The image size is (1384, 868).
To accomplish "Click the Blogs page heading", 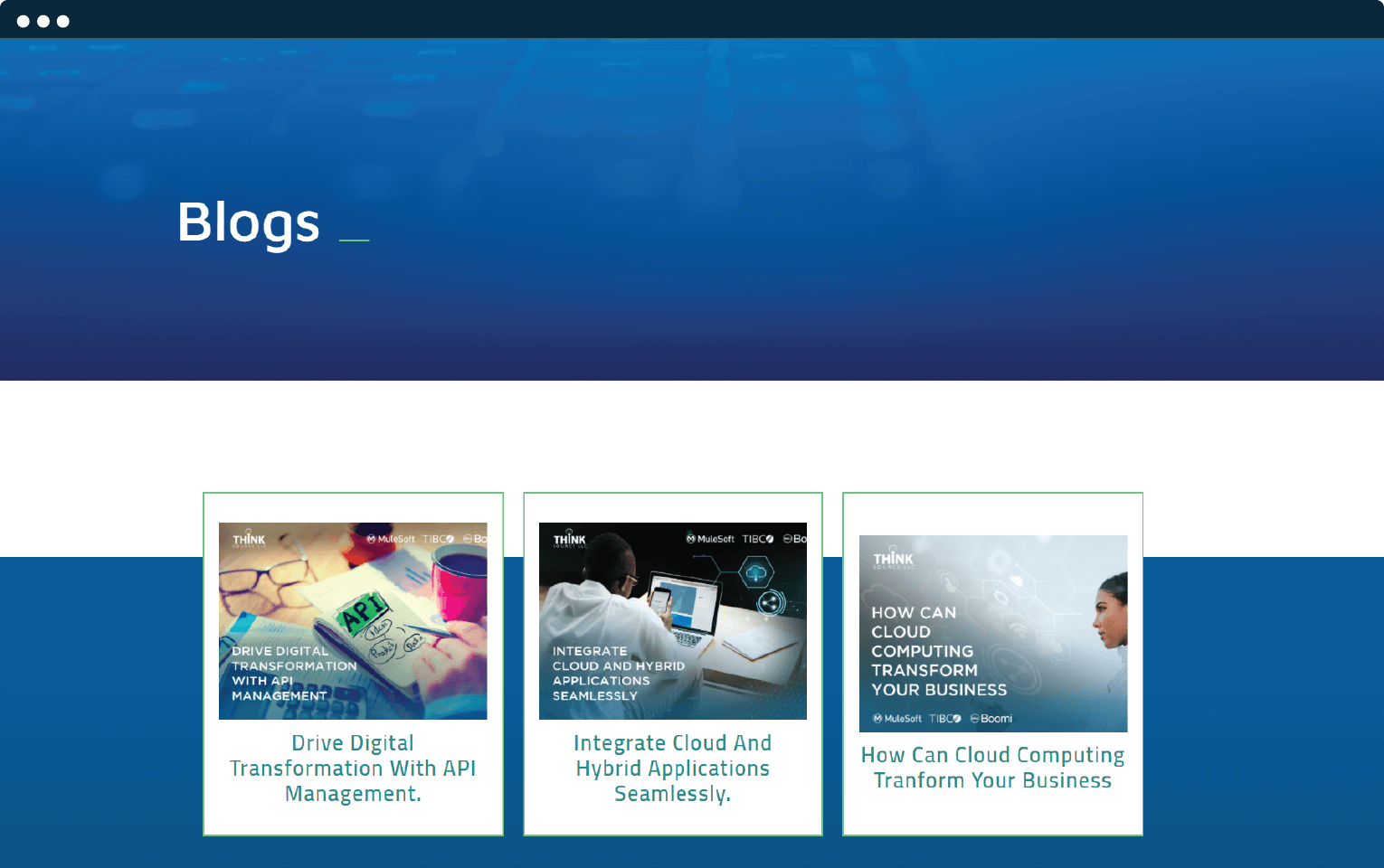I will pyautogui.click(x=249, y=222).
